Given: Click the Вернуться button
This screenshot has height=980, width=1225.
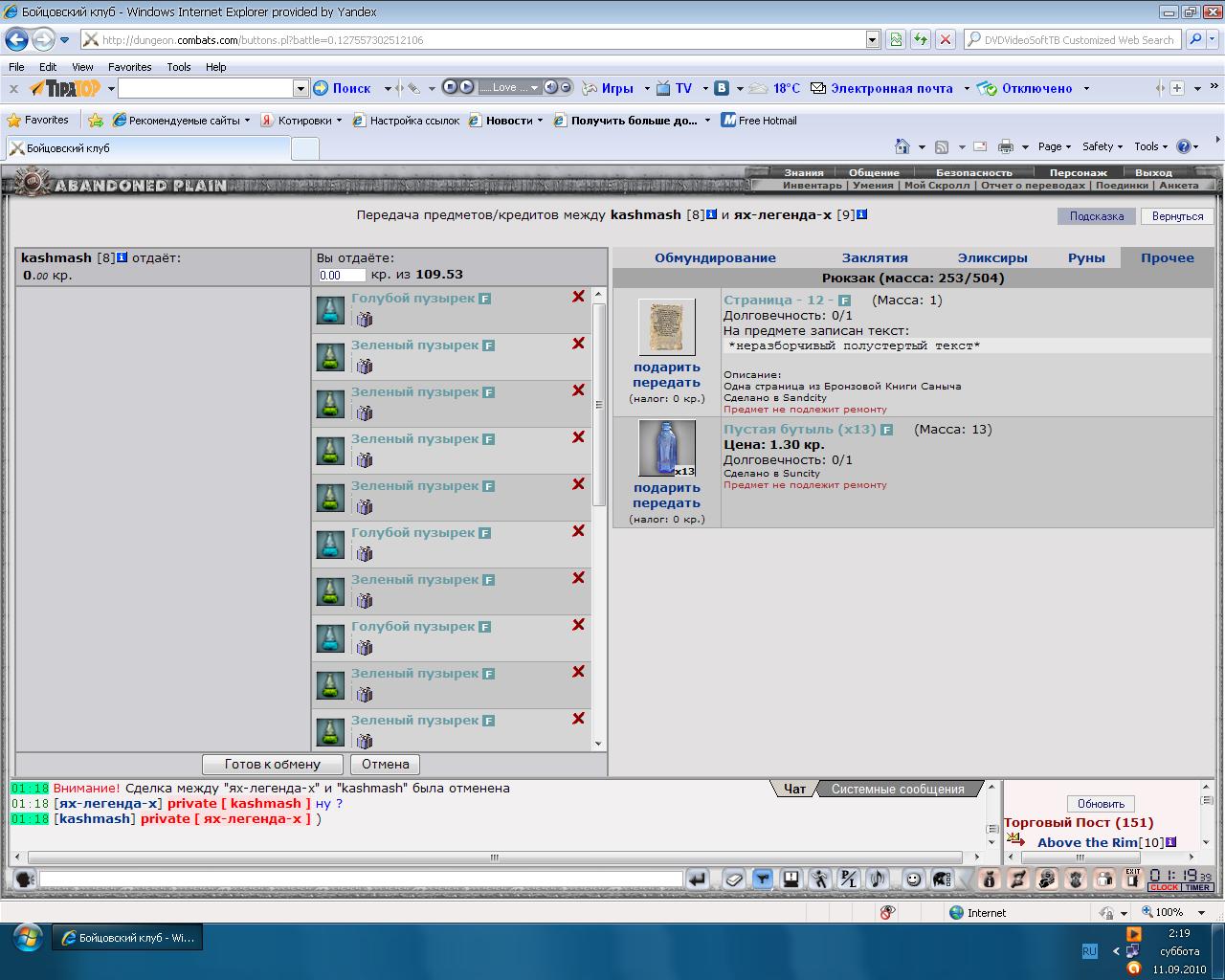Looking at the screenshot, I should coord(1178,216).
